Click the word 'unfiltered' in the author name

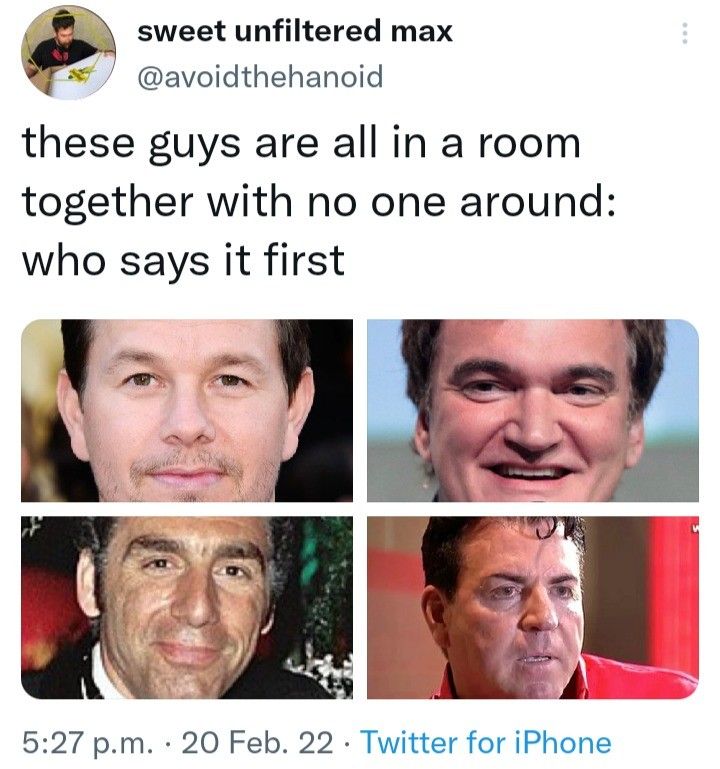[308, 31]
